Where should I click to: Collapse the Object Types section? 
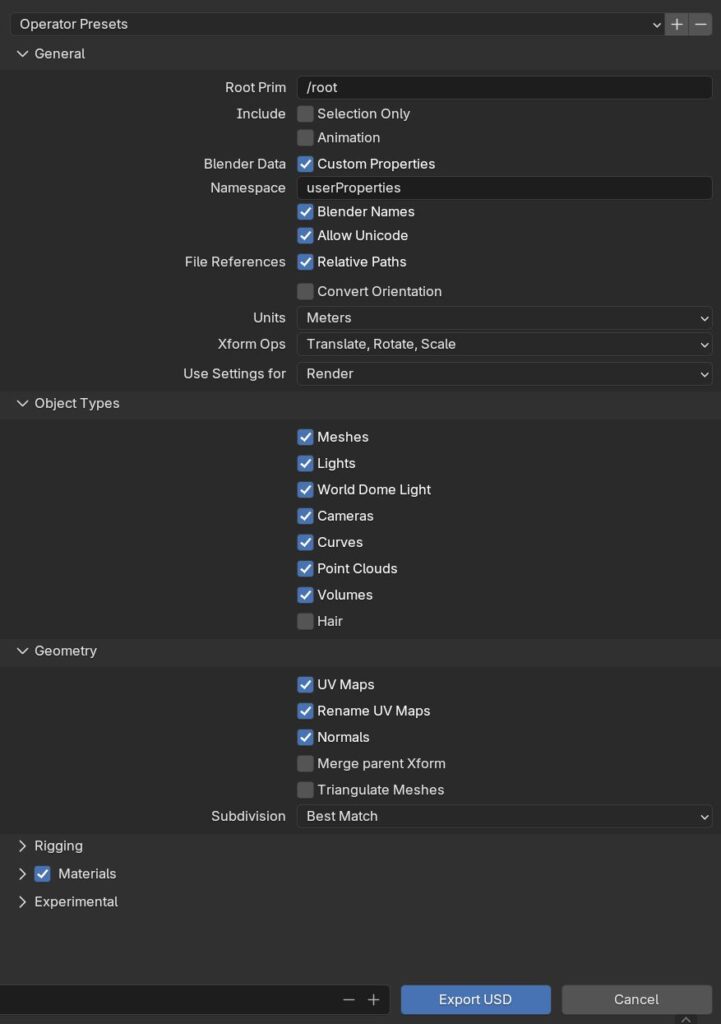pos(23,403)
